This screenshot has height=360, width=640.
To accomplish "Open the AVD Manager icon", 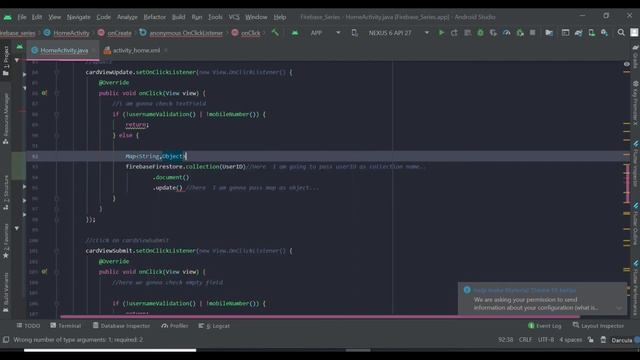I will (591, 33).
